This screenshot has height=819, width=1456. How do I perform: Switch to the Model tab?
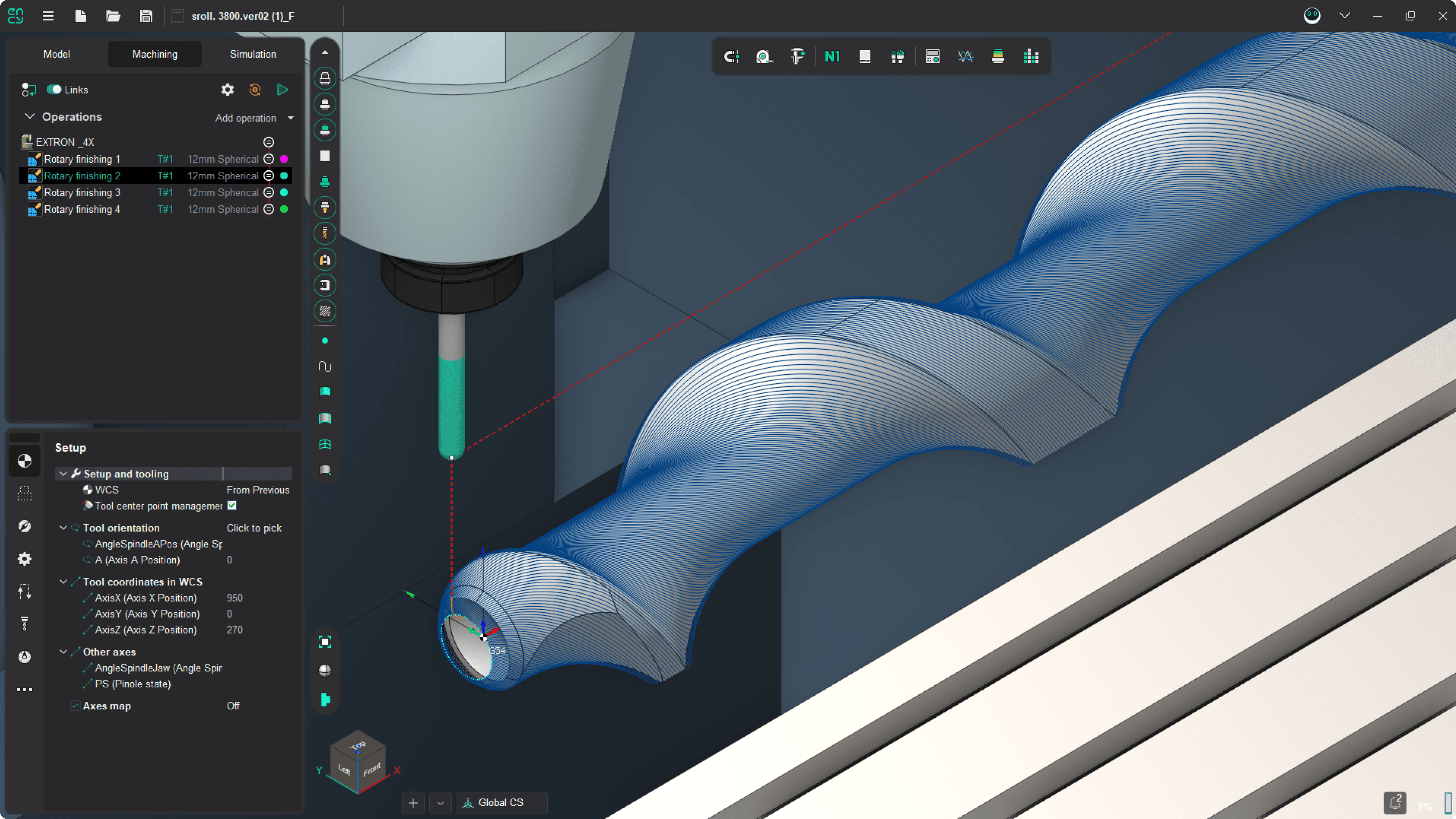coord(56,54)
